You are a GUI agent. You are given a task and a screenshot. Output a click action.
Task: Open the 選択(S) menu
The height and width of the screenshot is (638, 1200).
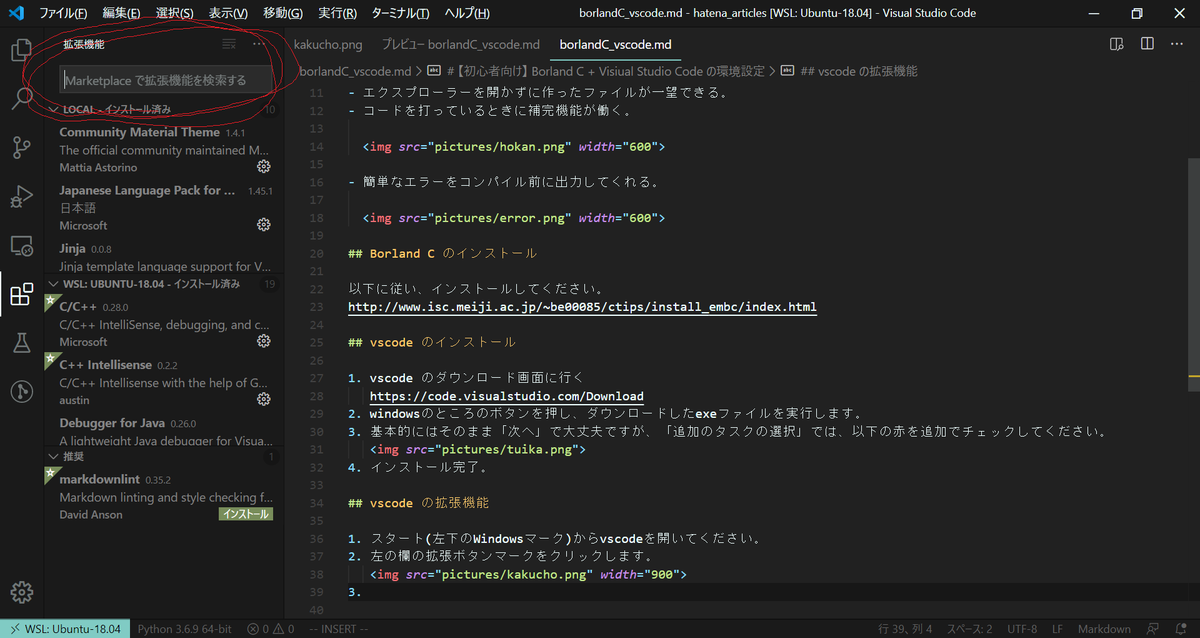(175, 13)
